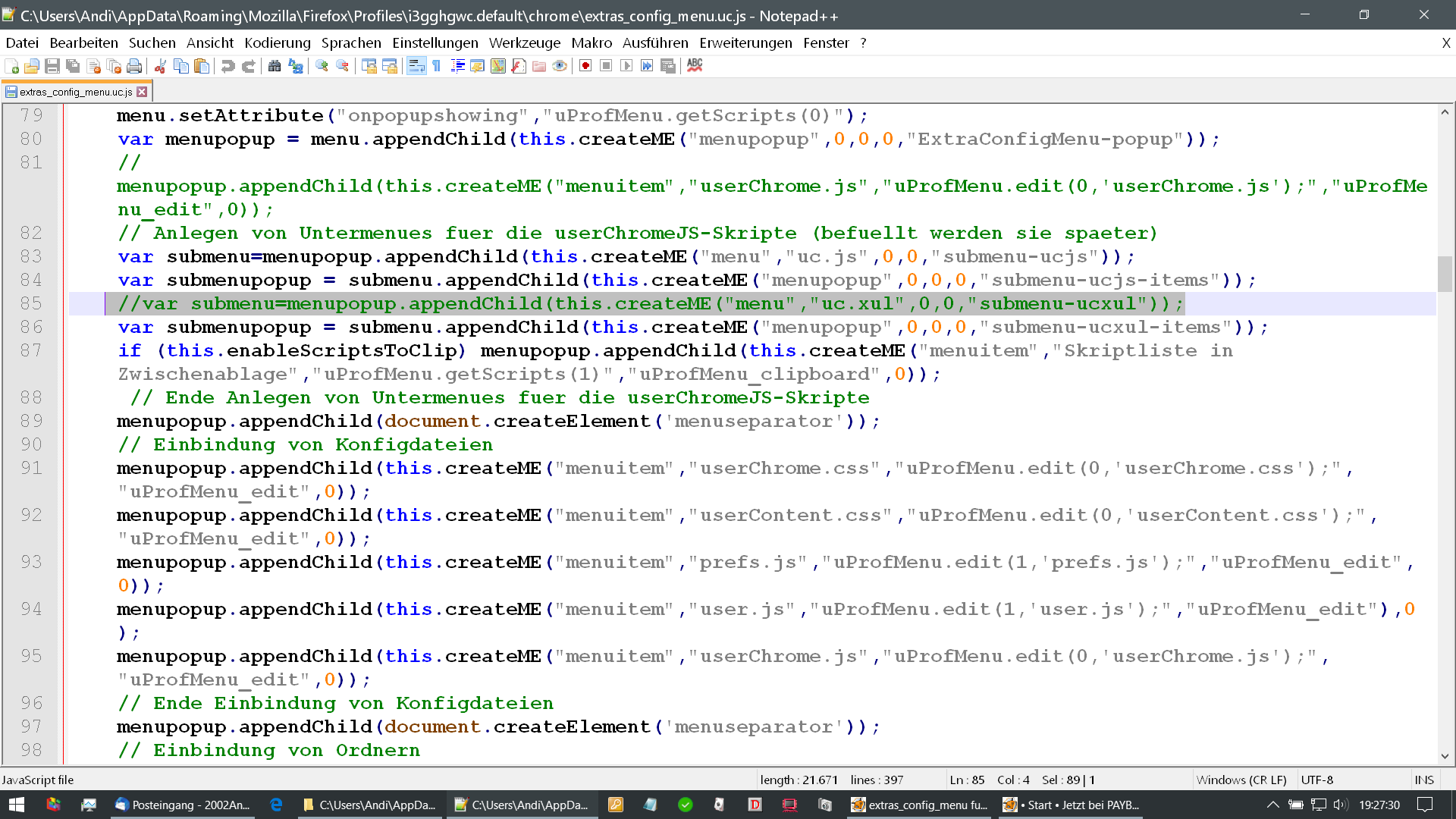Open Posteingang Thunderbird taskbar button
The height and width of the screenshot is (819, 1456).
pos(182,805)
